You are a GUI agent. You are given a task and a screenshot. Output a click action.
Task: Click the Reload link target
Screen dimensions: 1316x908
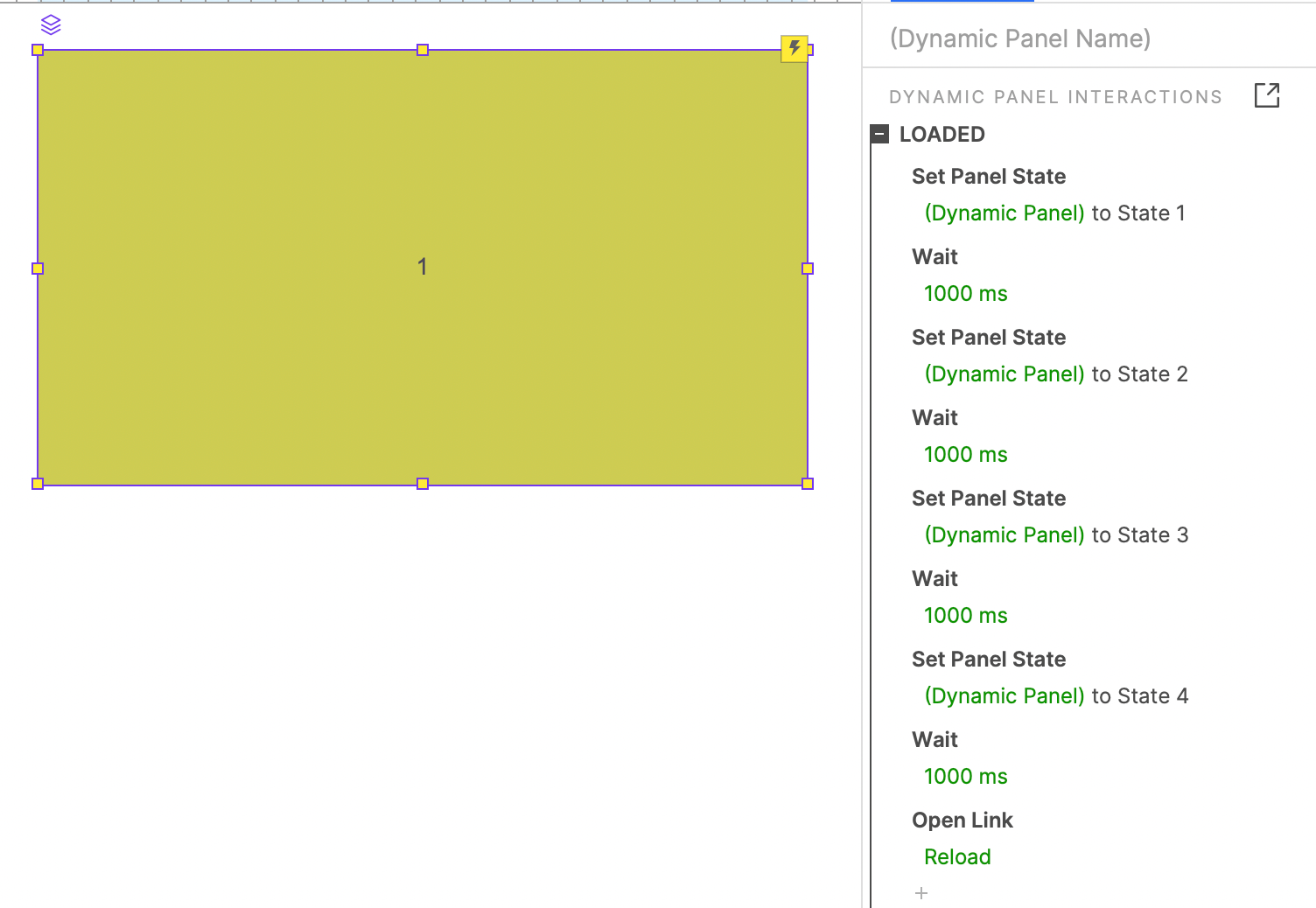(957, 857)
